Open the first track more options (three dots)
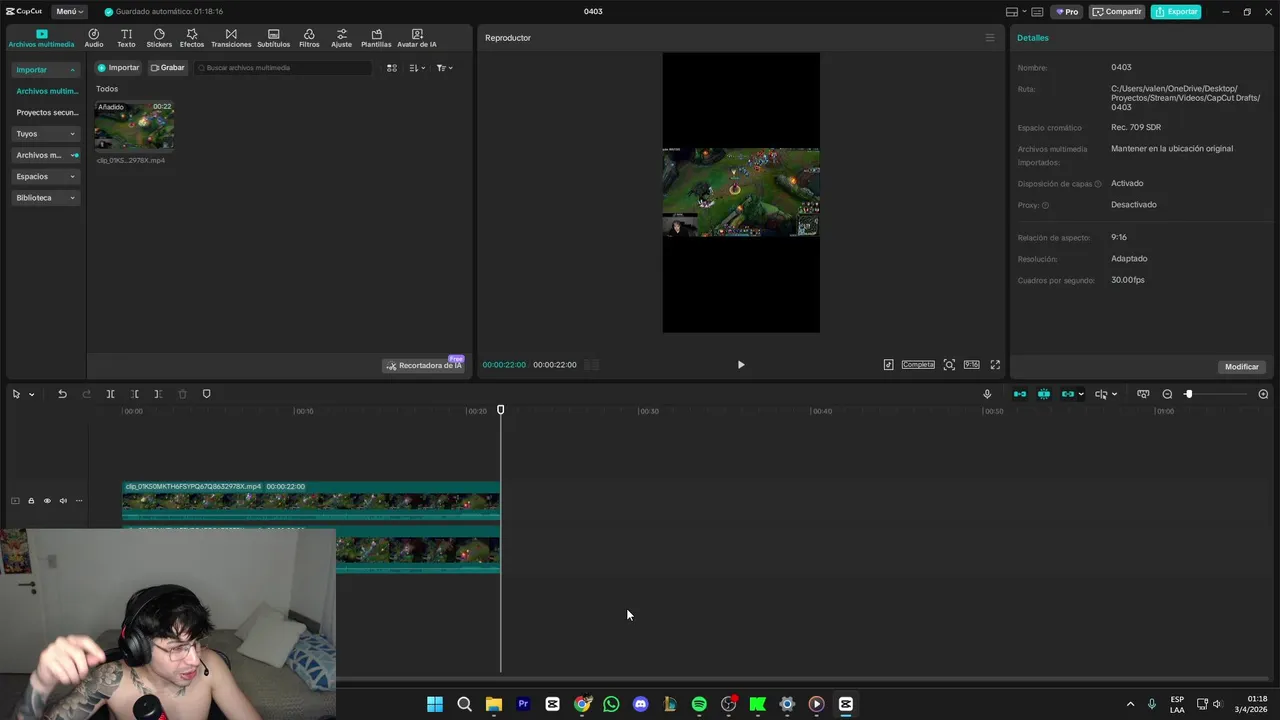 click(x=79, y=501)
